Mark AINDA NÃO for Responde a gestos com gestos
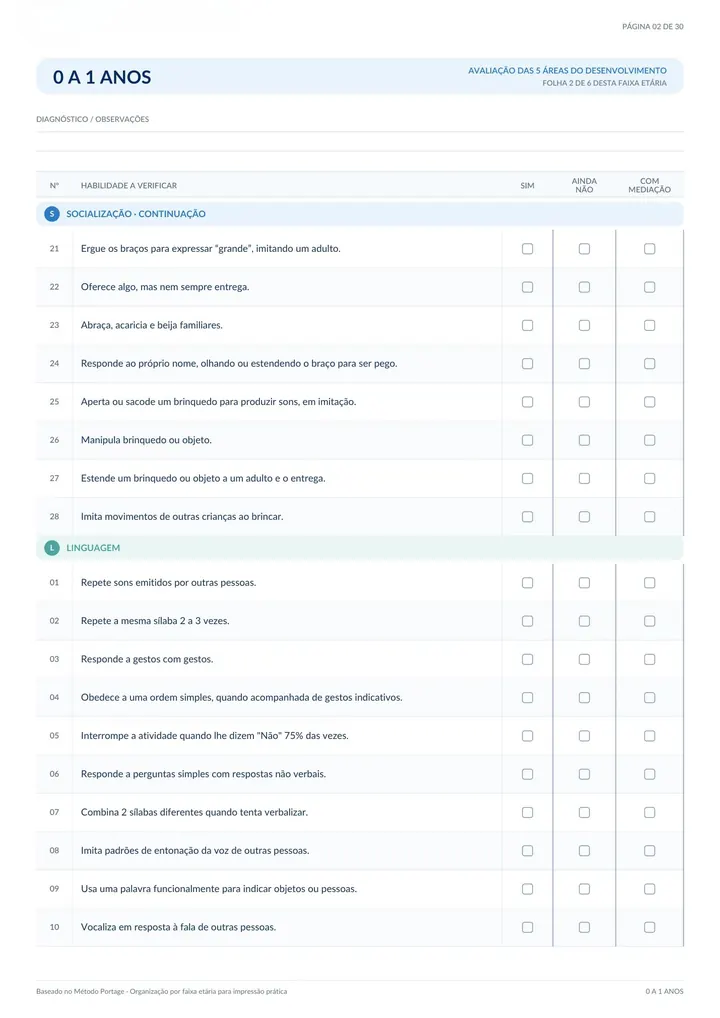Viewport: 720px width, 1018px height. (x=584, y=660)
